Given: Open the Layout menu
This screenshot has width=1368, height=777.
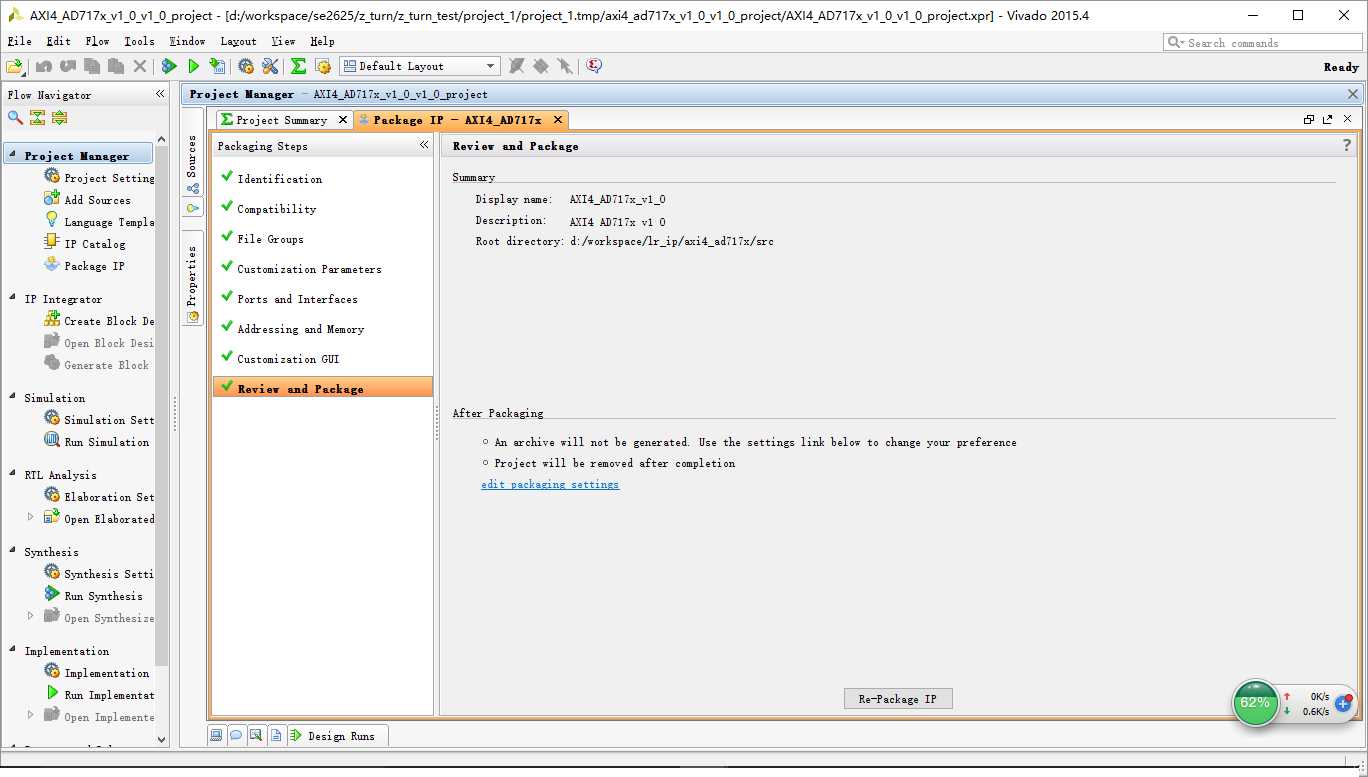Looking at the screenshot, I should [x=238, y=41].
